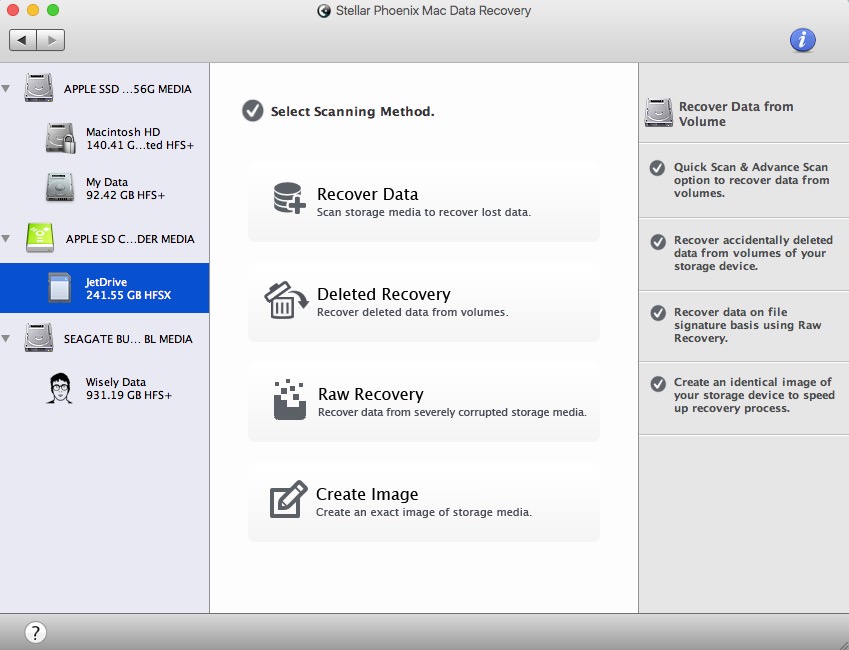Image resolution: width=849 pixels, height=650 pixels.
Task: Click checkmark beside Recover accidentally deleted data
Action: click(658, 242)
